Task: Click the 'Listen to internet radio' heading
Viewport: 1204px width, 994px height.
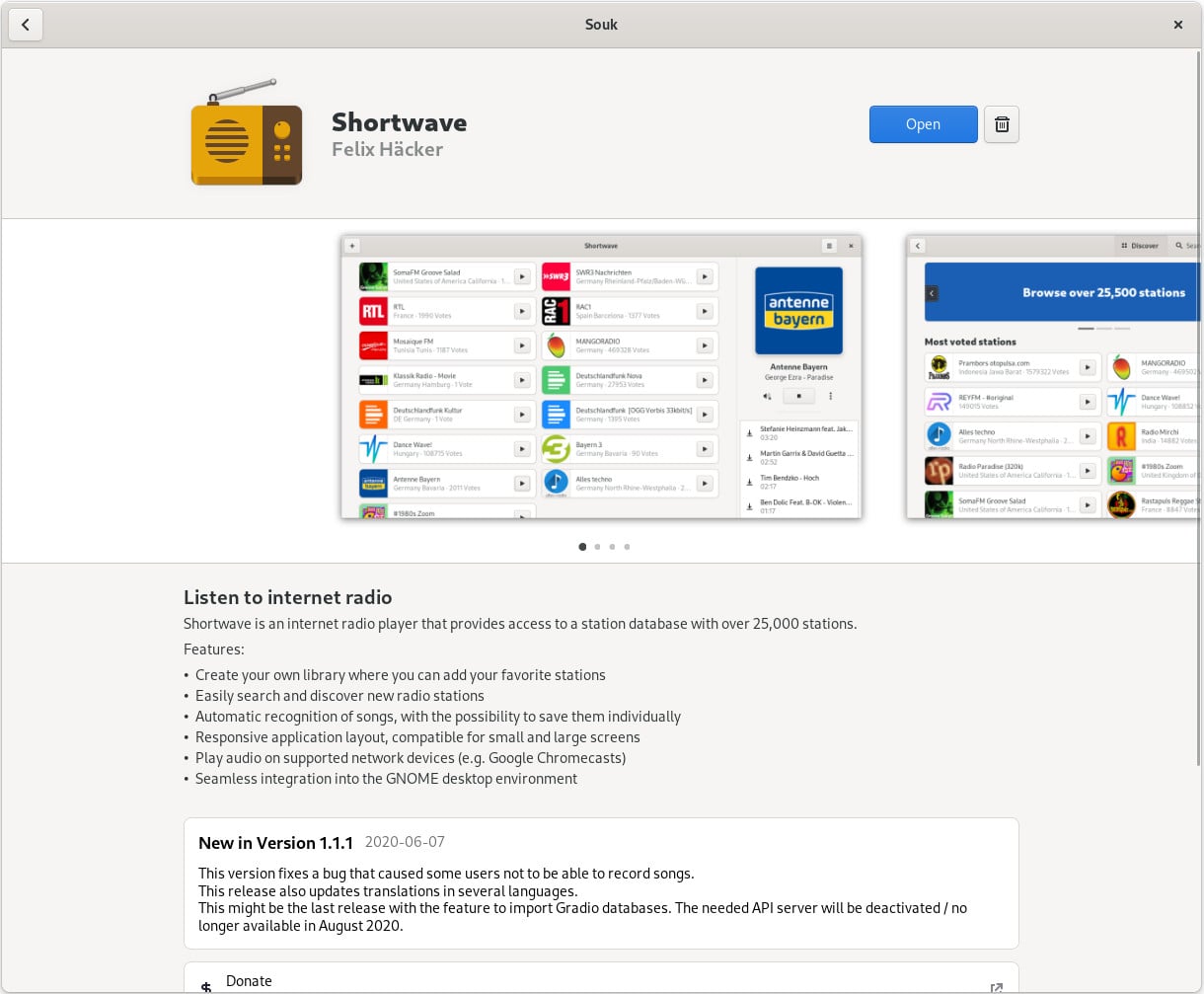Action: [x=287, y=597]
